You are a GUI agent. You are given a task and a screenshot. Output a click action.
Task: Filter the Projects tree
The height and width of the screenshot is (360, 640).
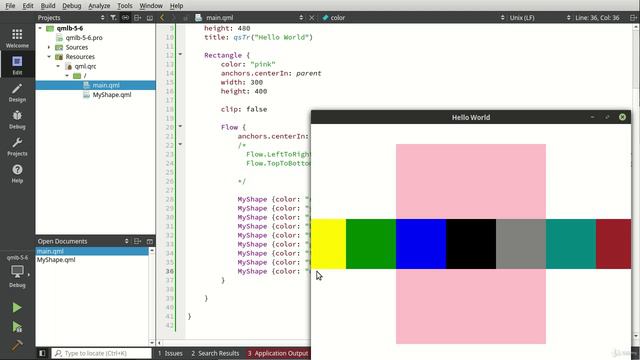point(113,18)
